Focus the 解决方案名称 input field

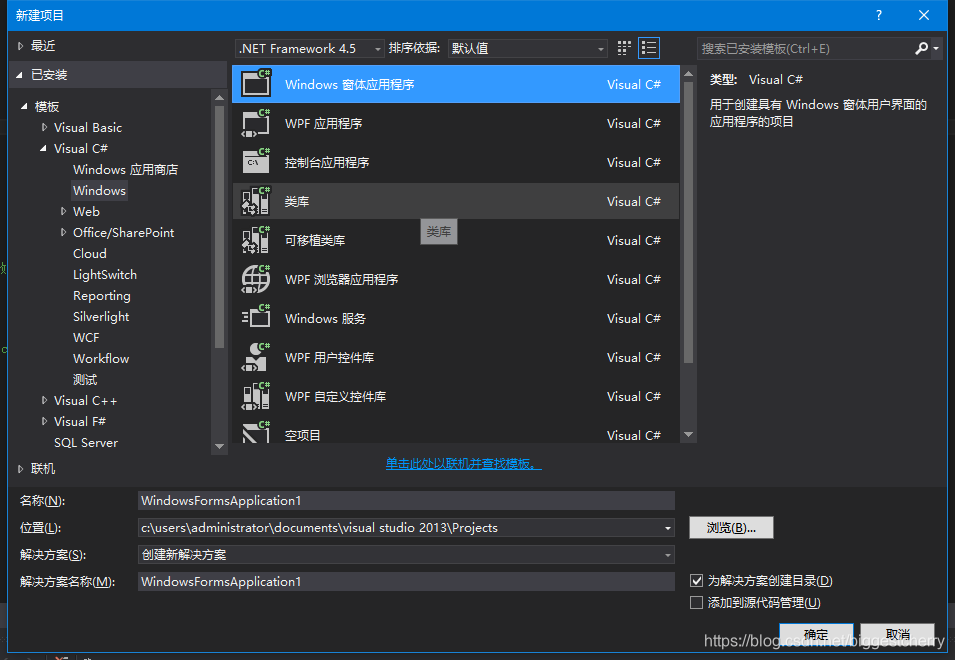(x=406, y=581)
